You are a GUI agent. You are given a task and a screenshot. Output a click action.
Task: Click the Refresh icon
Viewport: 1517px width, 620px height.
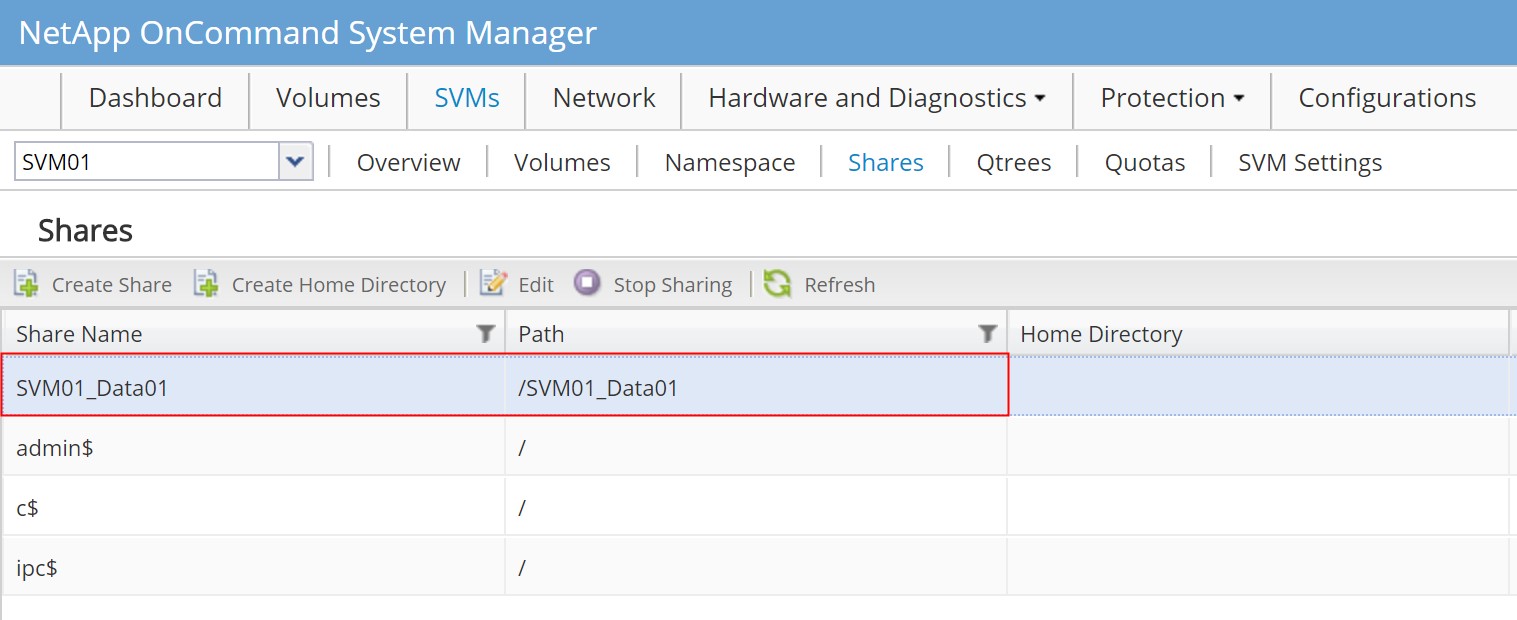pyautogui.click(x=778, y=284)
